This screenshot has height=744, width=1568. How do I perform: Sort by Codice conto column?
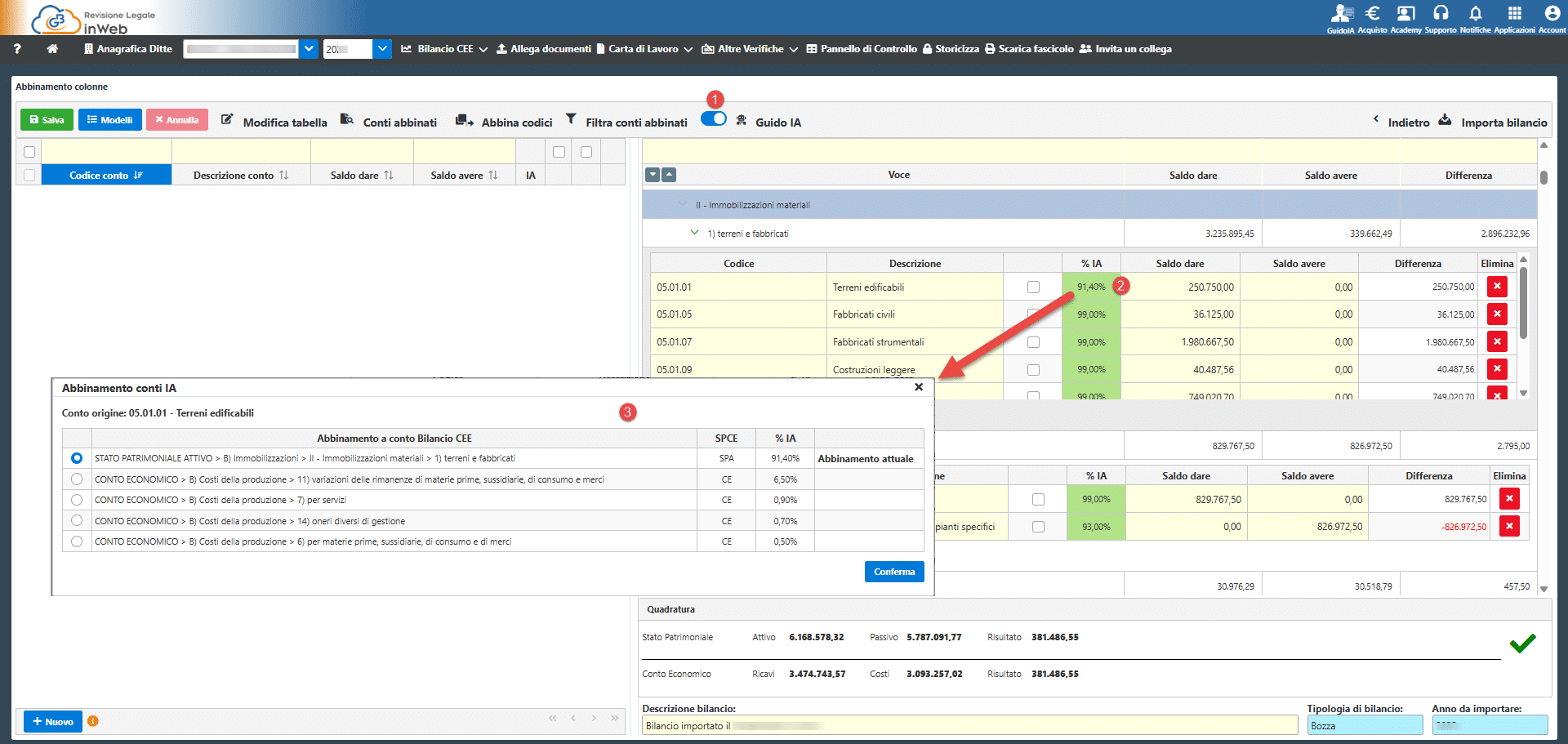pyautogui.click(x=106, y=175)
